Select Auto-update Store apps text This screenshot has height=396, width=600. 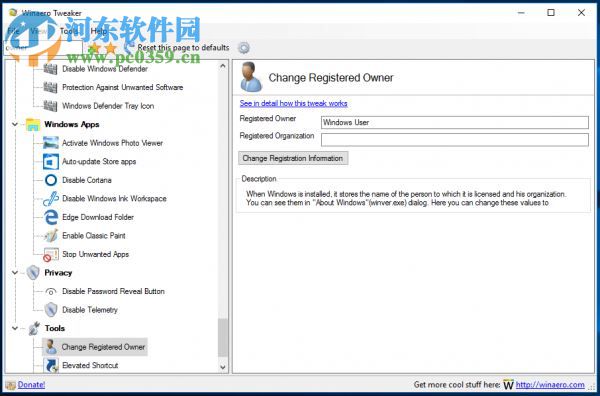point(99,161)
